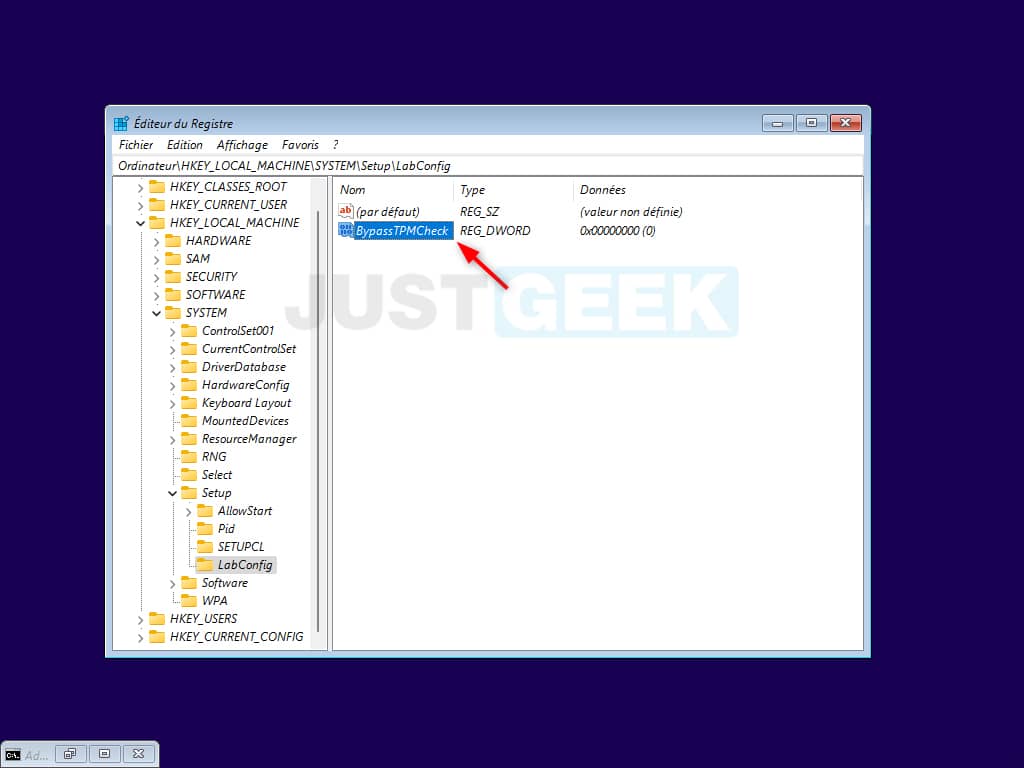Open the Edition menu
This screenshot has height=768, width=1024.
tap(185, 145)
